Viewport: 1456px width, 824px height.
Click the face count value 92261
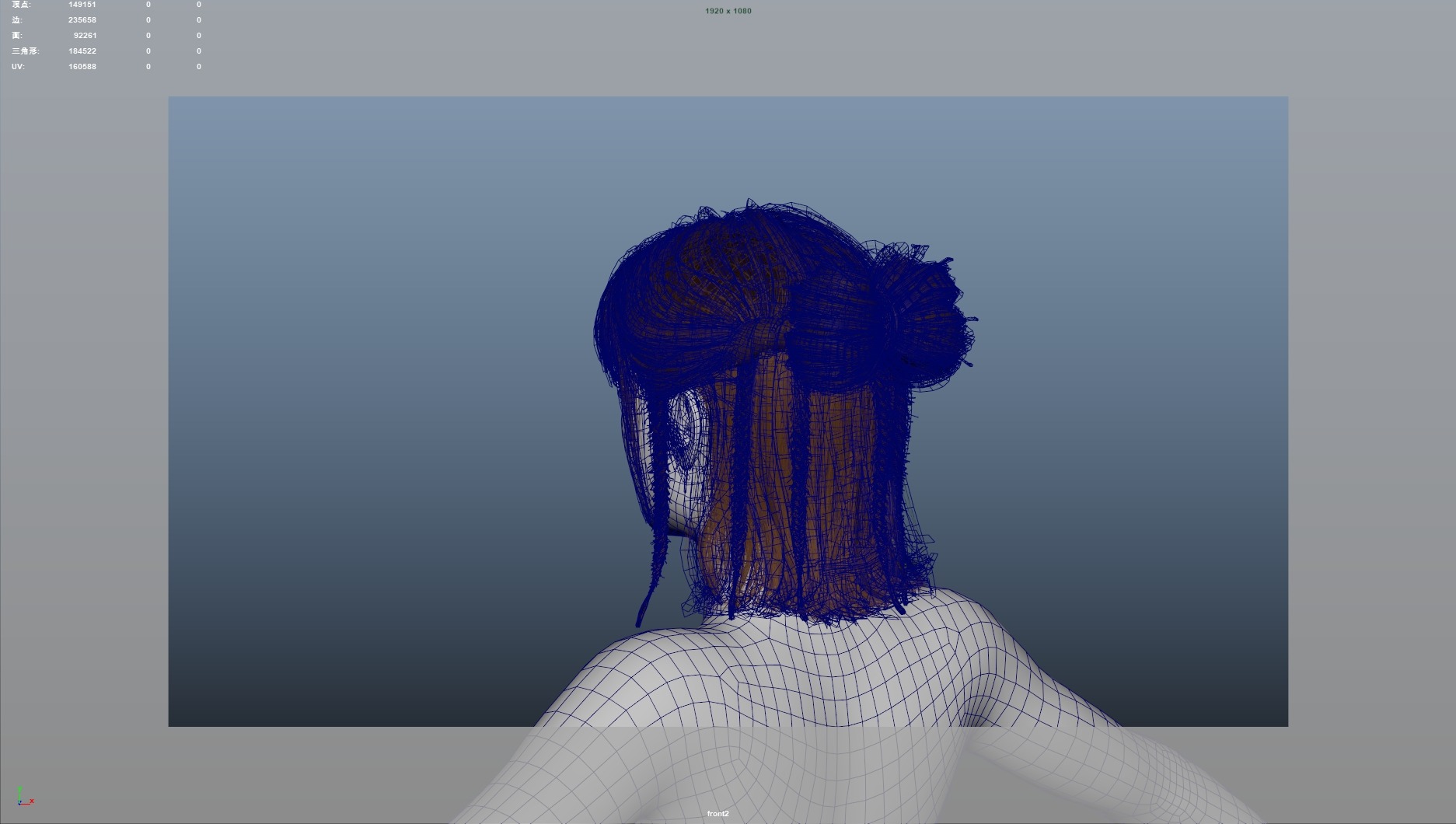[85, 36]
